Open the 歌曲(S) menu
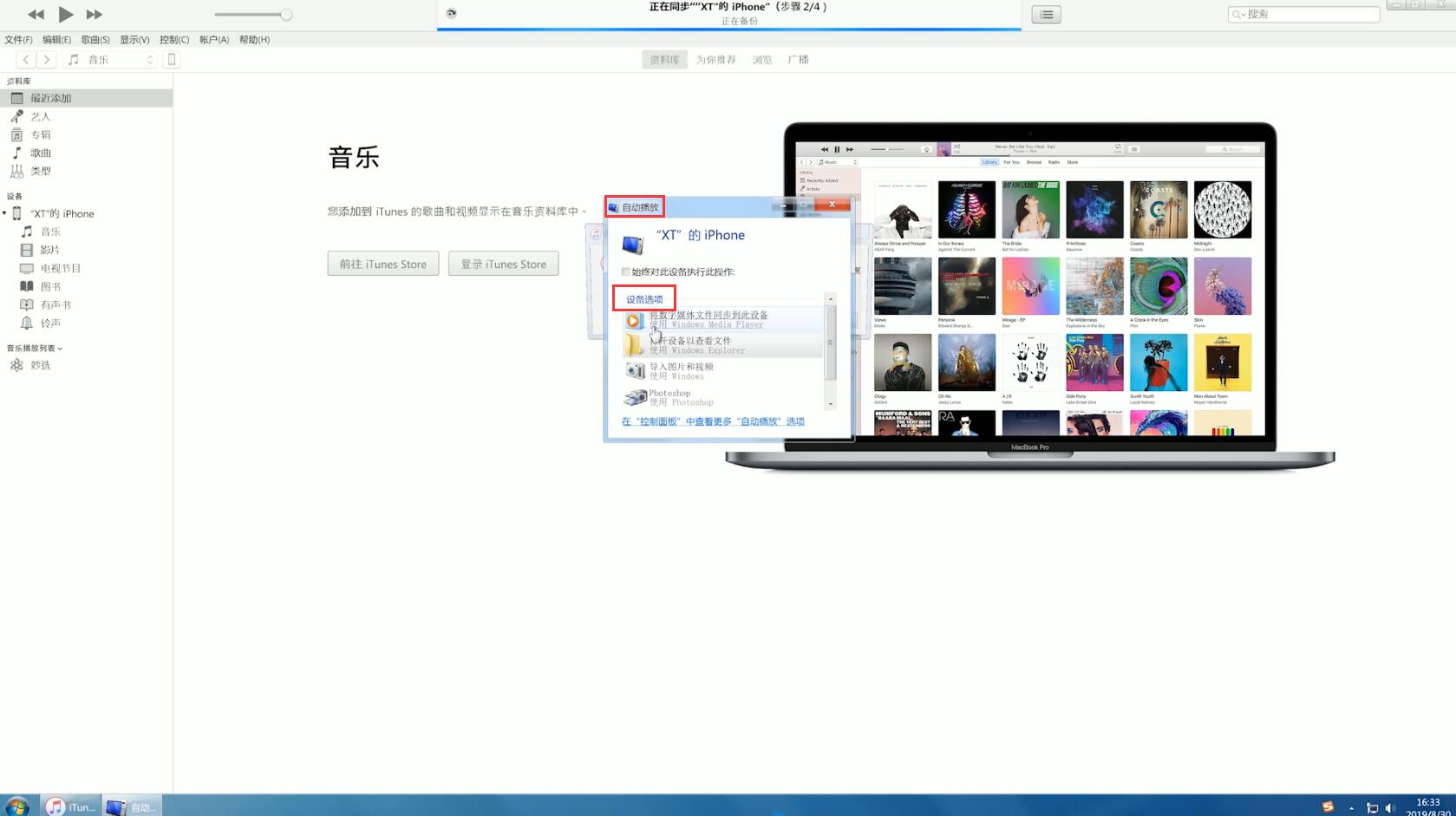The image size is (1456, 816). pos(95,40)
